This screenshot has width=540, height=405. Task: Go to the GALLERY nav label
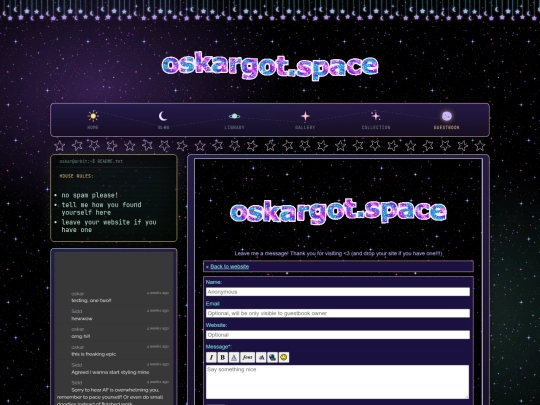coord(305,127)
